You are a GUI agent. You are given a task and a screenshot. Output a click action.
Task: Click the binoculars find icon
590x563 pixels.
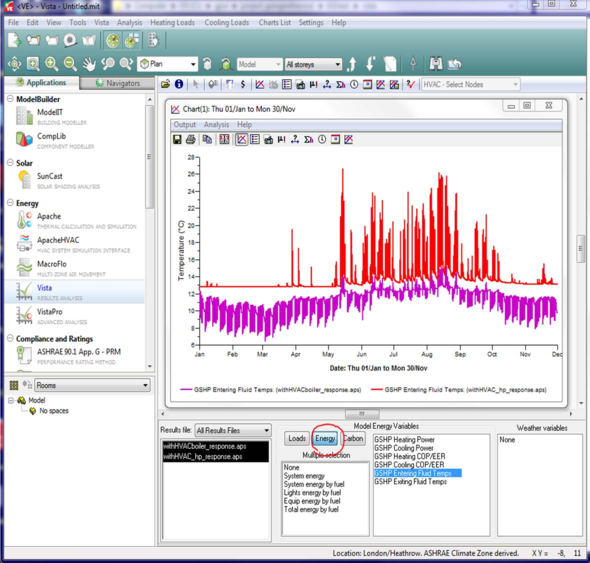436,64
